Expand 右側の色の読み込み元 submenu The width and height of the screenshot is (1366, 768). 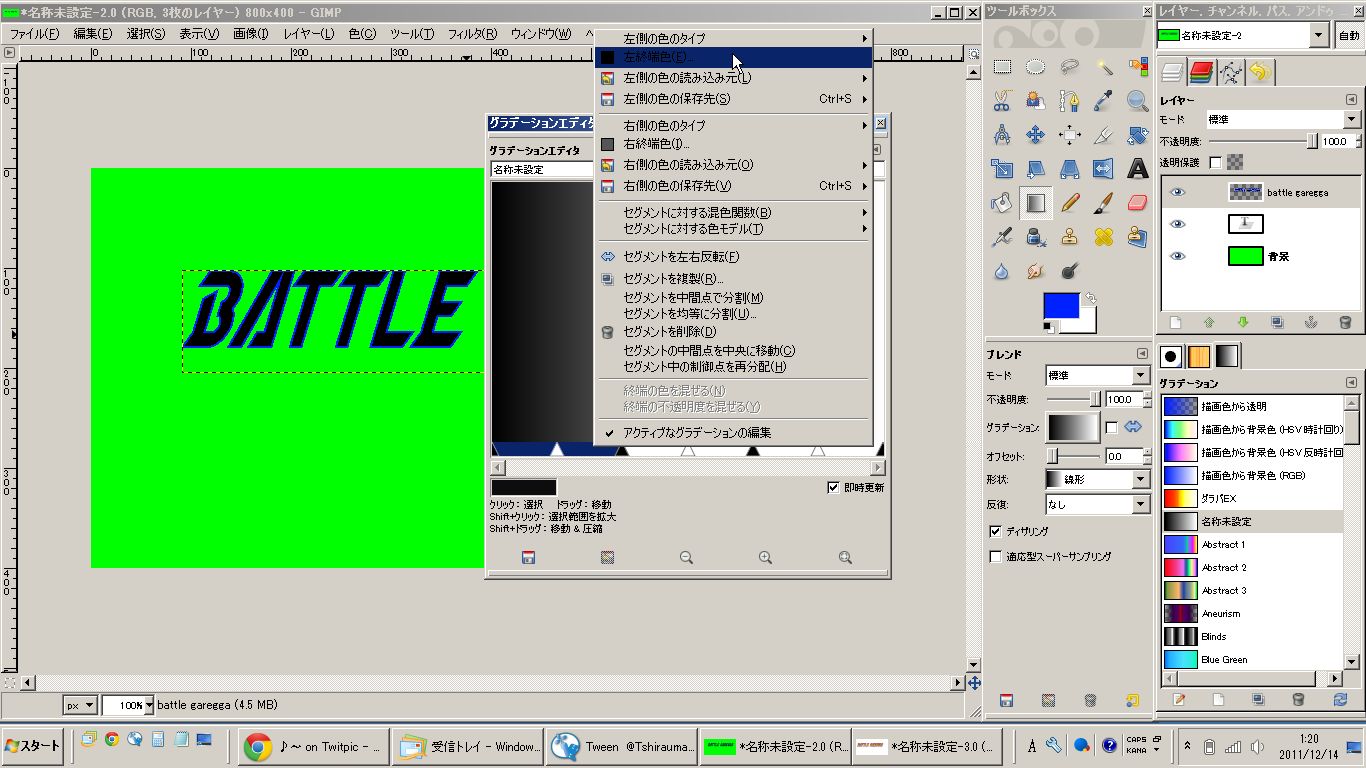(733, 165)
